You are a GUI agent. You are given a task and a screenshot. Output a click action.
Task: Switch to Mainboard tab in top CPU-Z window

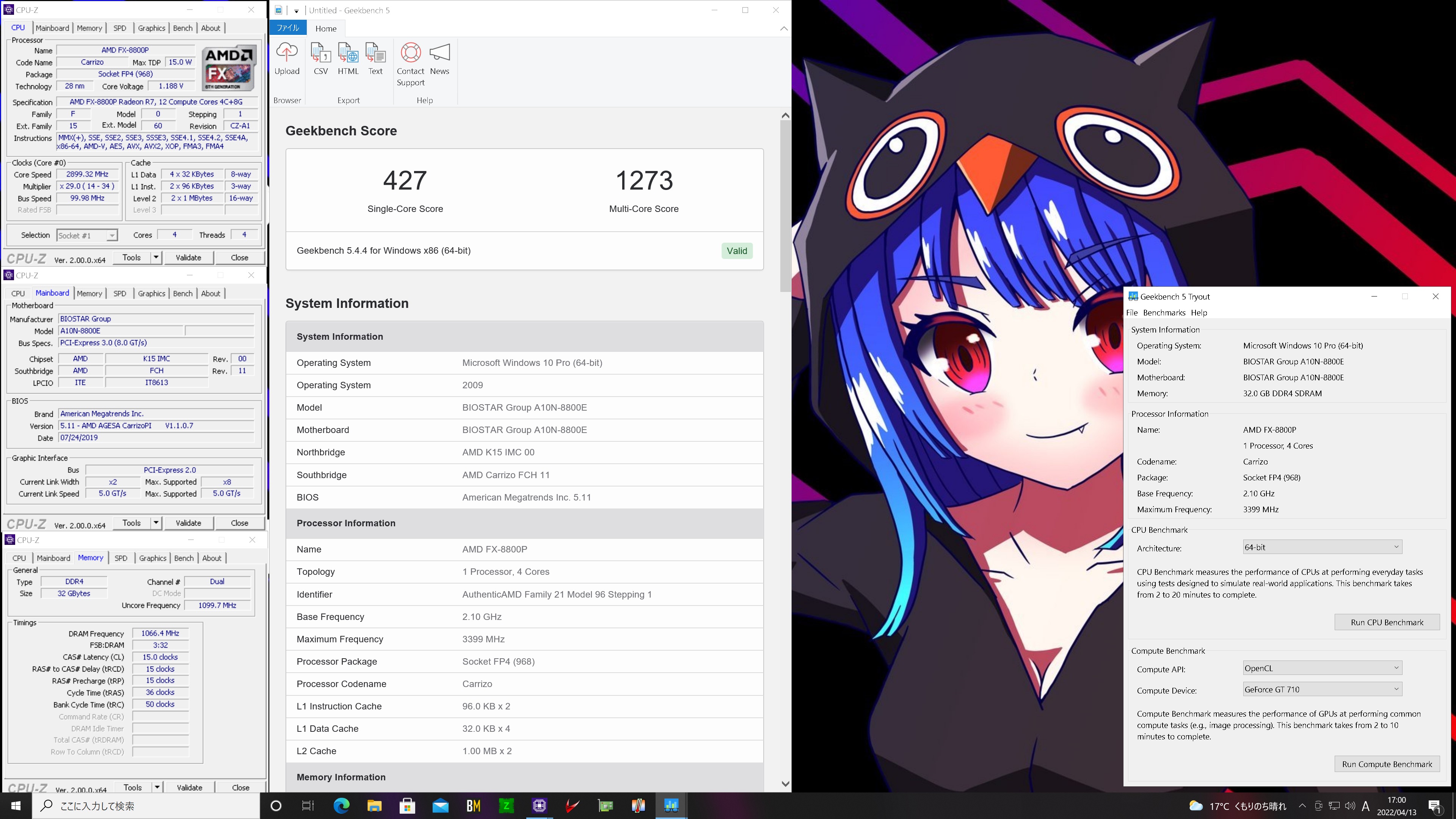click(x=52, y=28)
